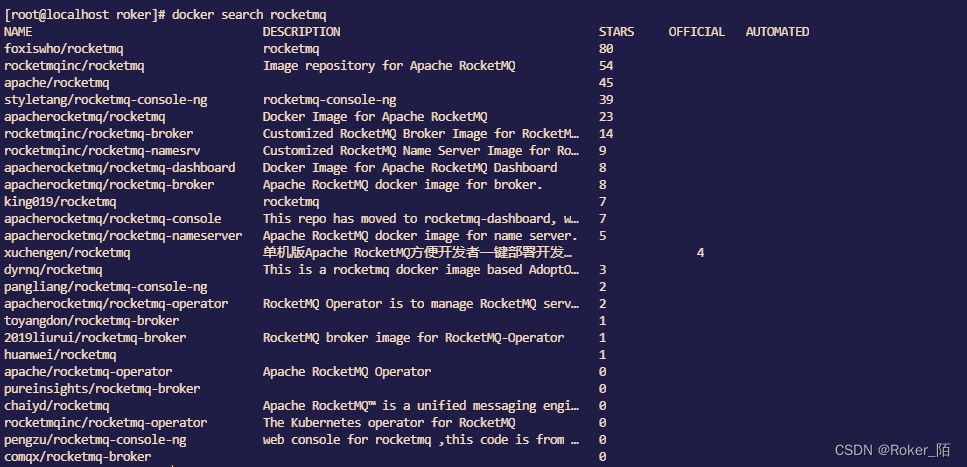This screenshot has width=967, height=467.
Task: Click apacherocketmq/rocketmq-broker image name
Action: (109, 184)
